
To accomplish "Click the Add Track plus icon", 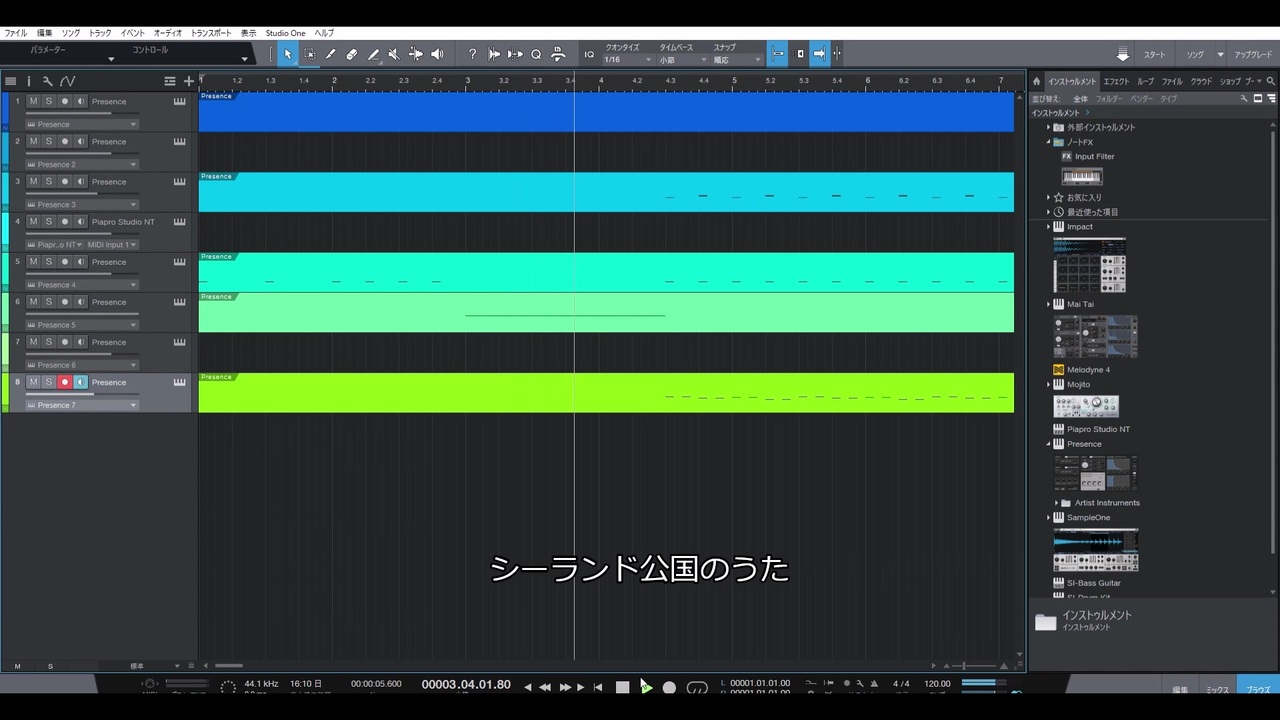I will click(x=188, y=81).
